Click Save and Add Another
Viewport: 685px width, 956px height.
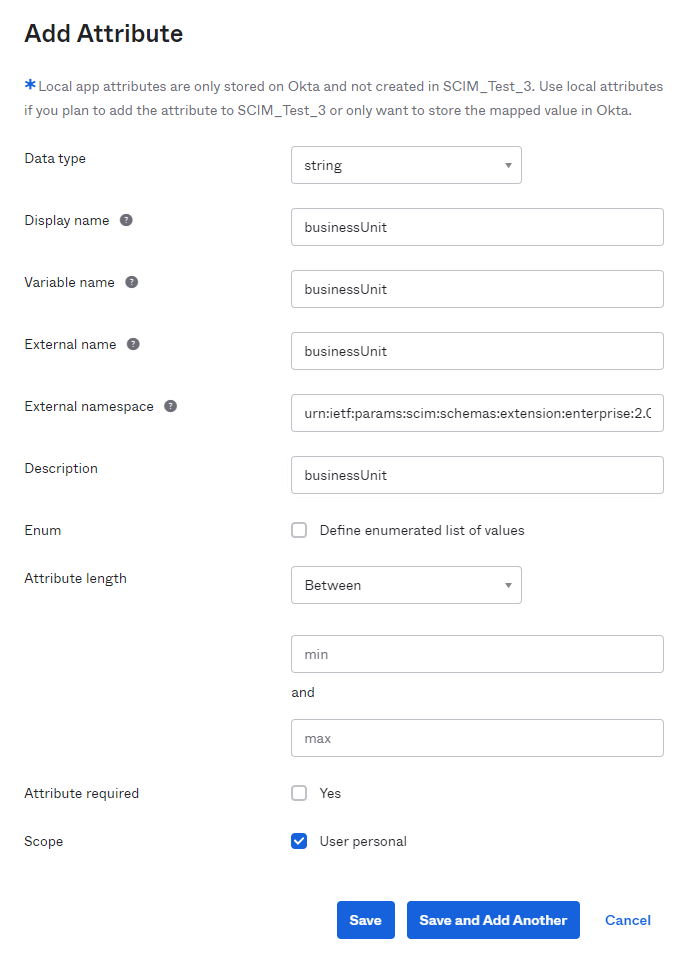tap(493, 920)
